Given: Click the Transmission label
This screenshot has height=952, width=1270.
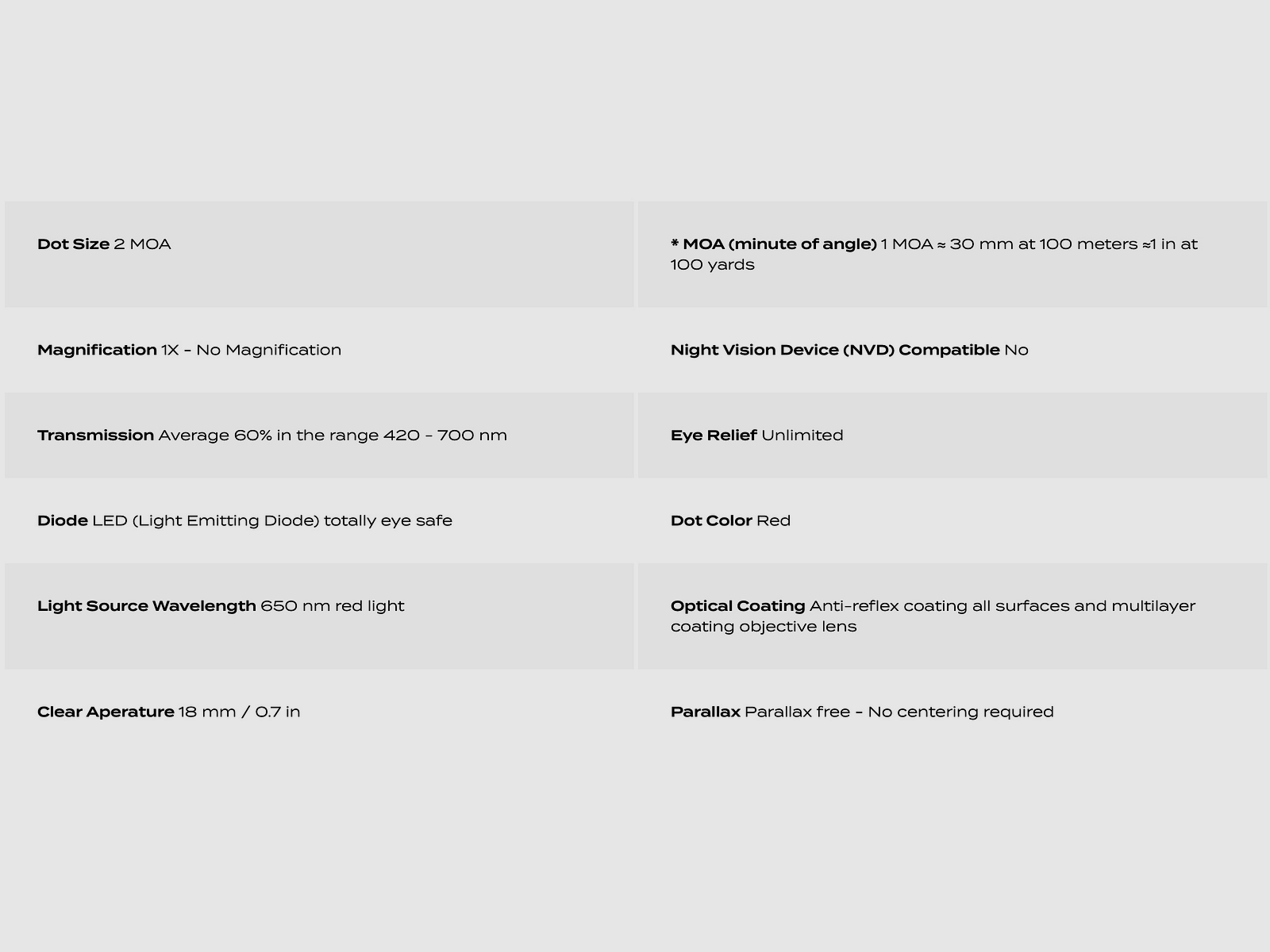Looking at the screenshot, I should tap(95, 436).
